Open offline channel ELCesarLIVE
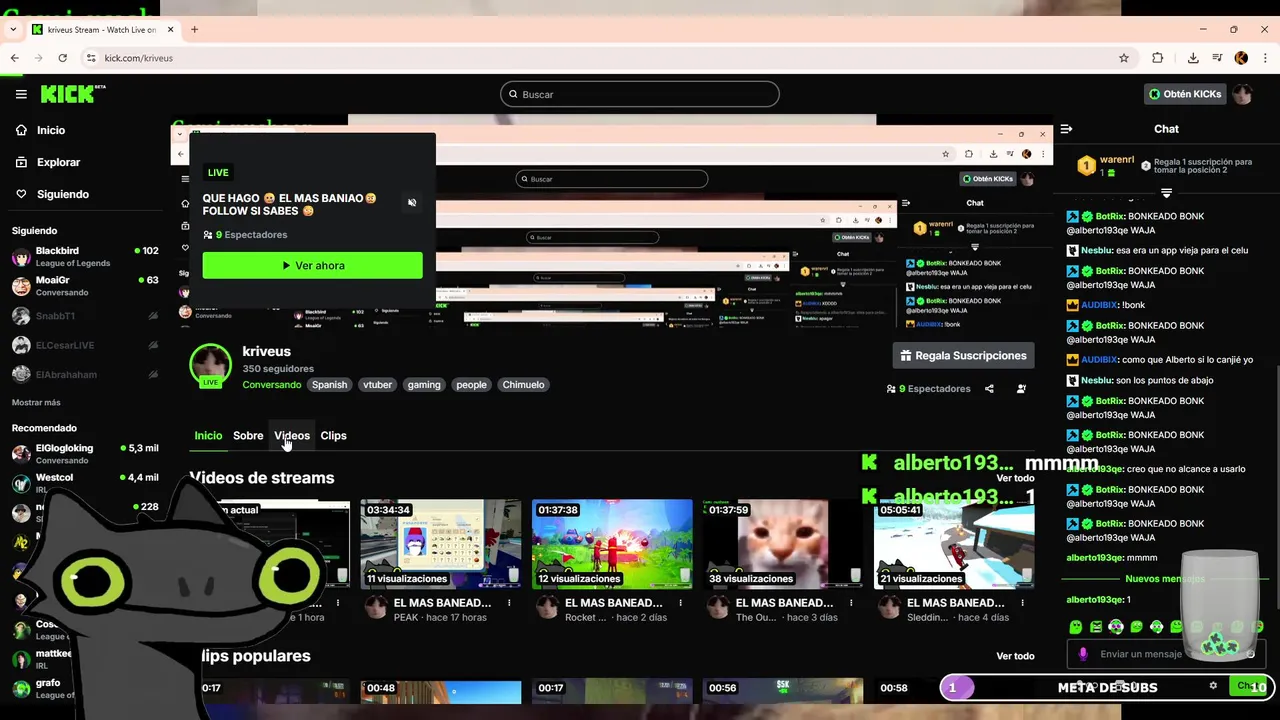 click(x=85, y=345)
